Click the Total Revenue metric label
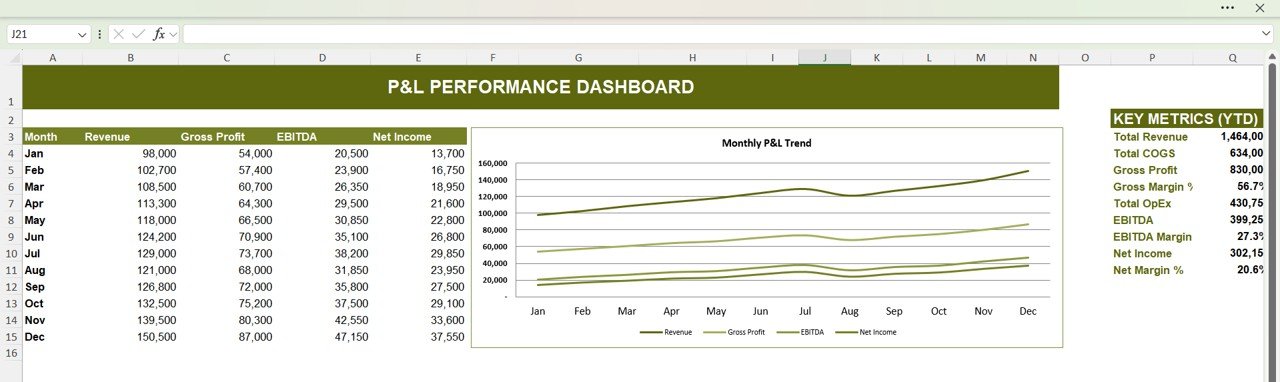 click(x=1150, y=137)
